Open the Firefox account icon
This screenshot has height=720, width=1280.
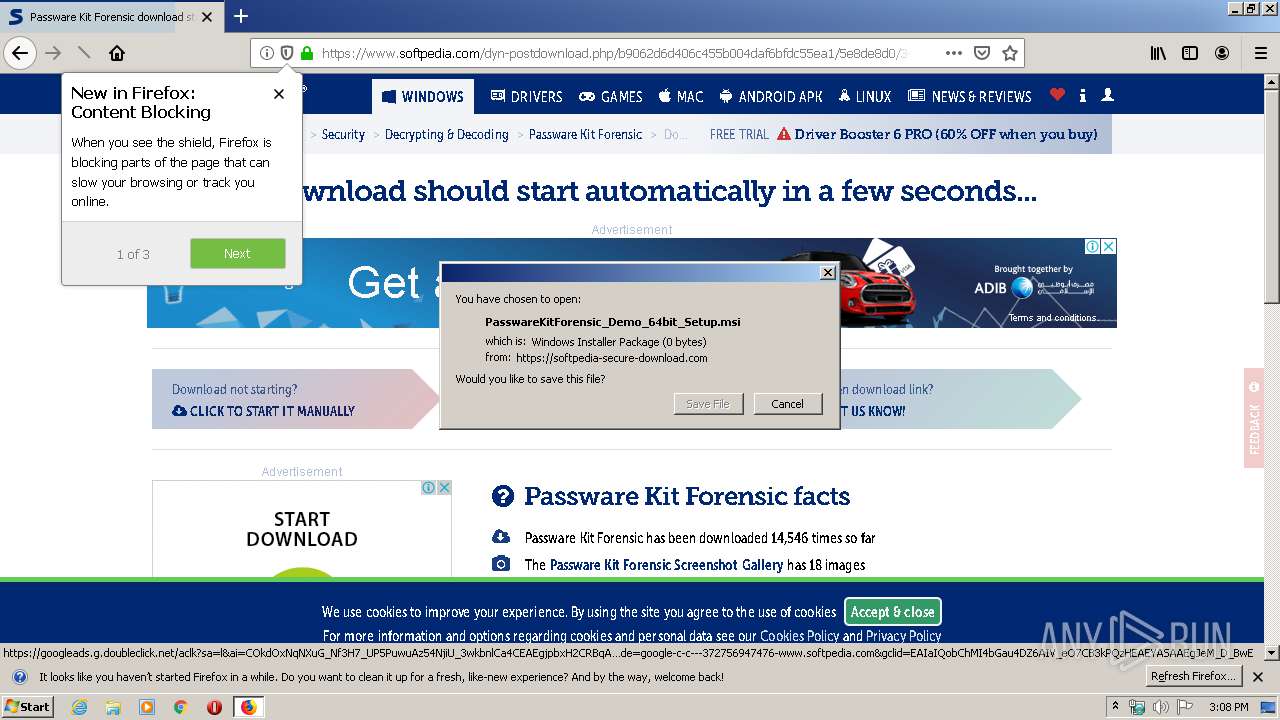coord(1222,53)
